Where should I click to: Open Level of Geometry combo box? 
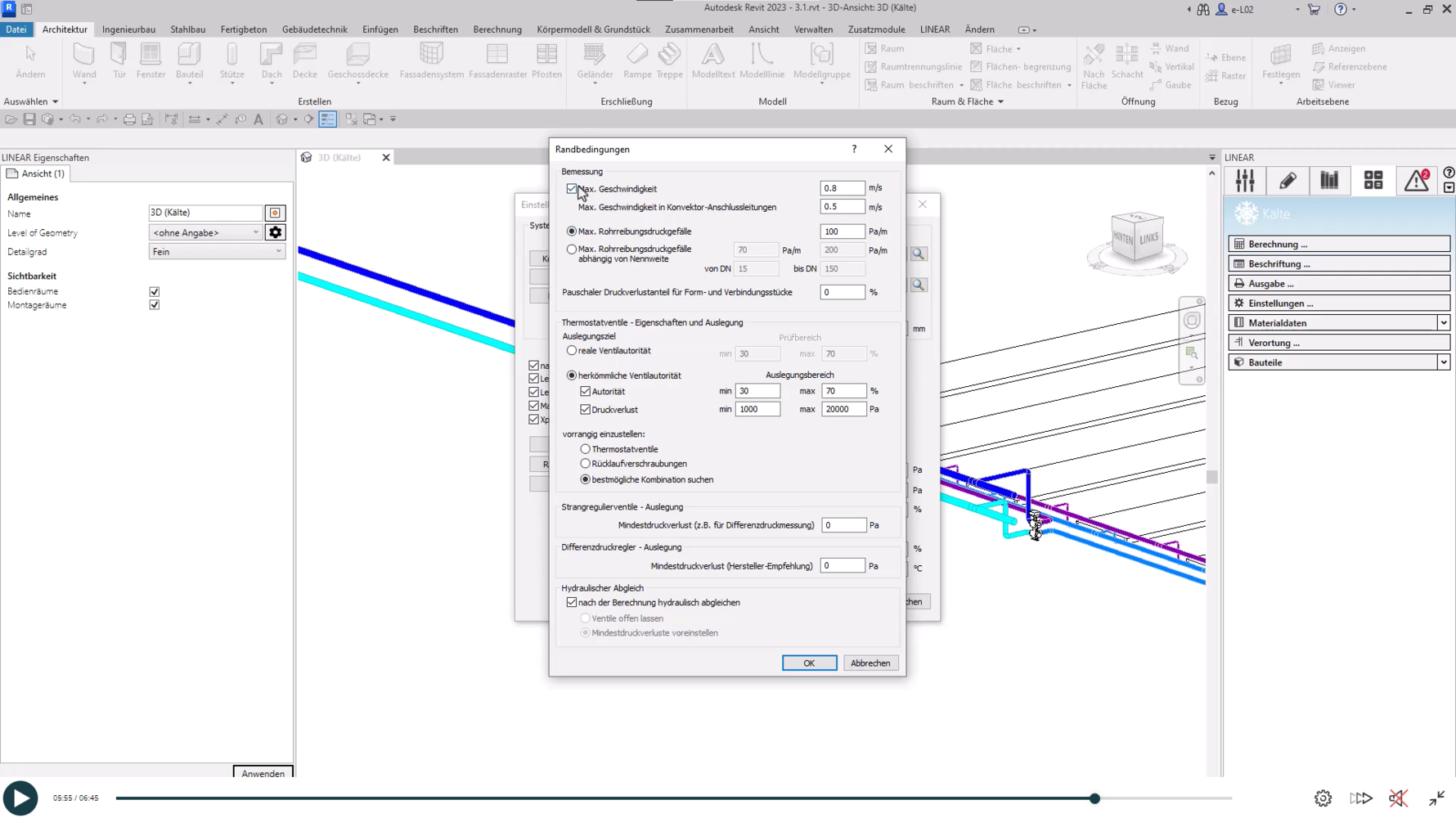[x=204, y=233]
